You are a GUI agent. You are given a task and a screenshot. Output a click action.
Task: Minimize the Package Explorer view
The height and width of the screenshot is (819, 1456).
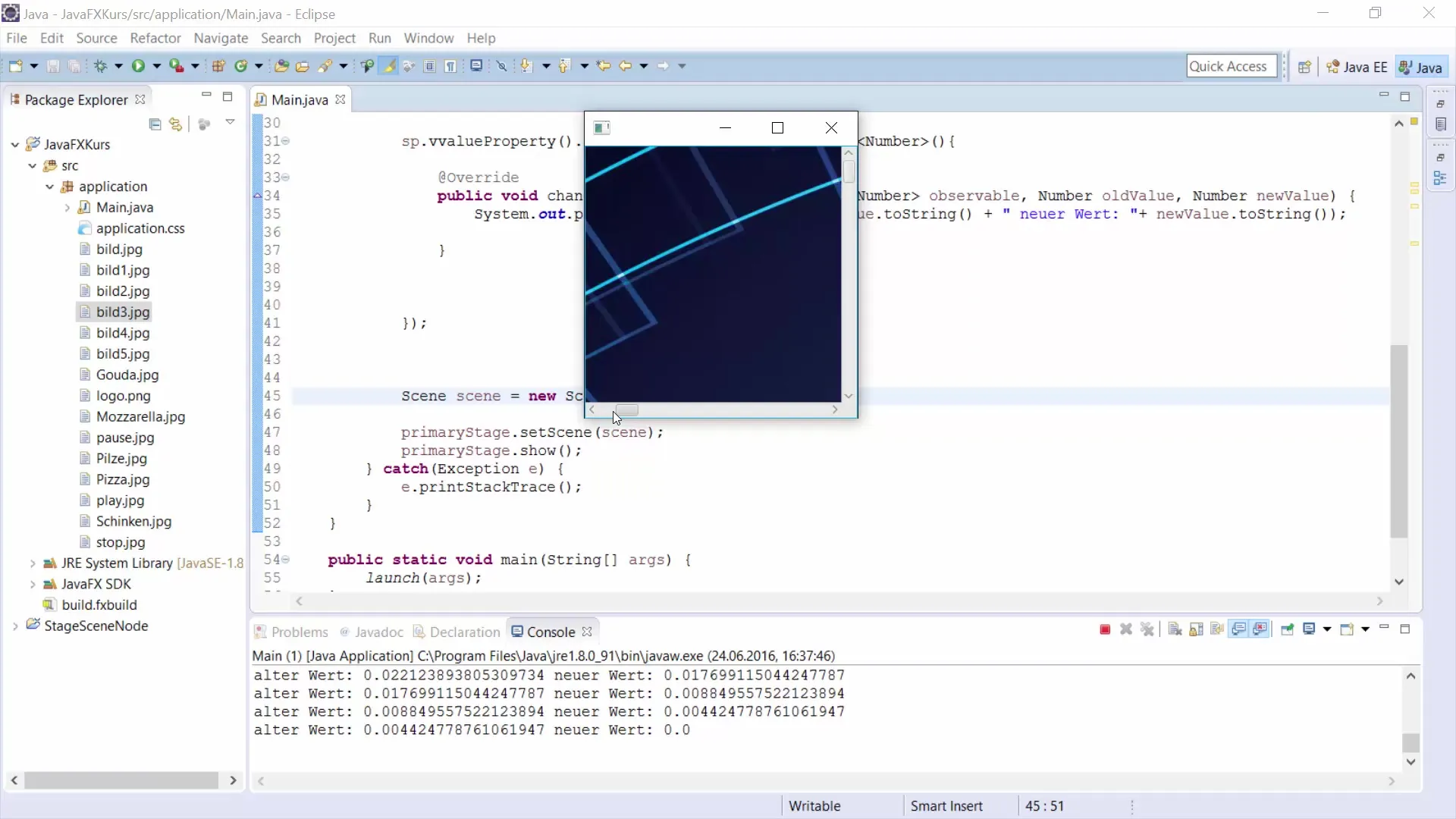click(x=206, y=96)
